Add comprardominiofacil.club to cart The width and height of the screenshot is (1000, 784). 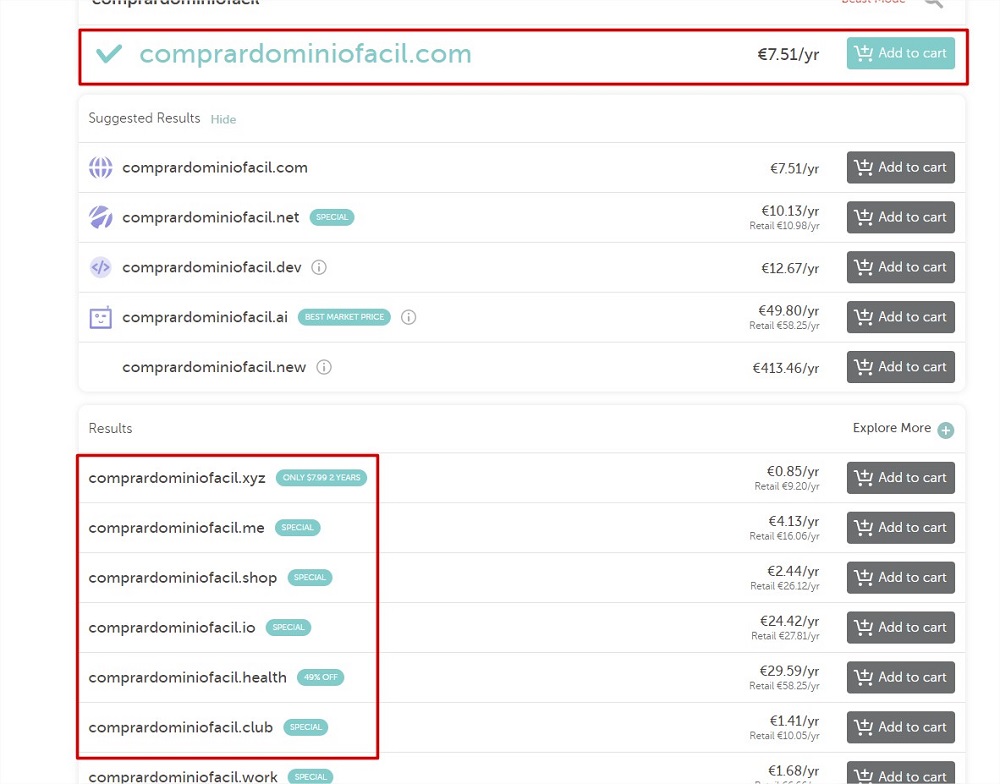coord(901,727)
